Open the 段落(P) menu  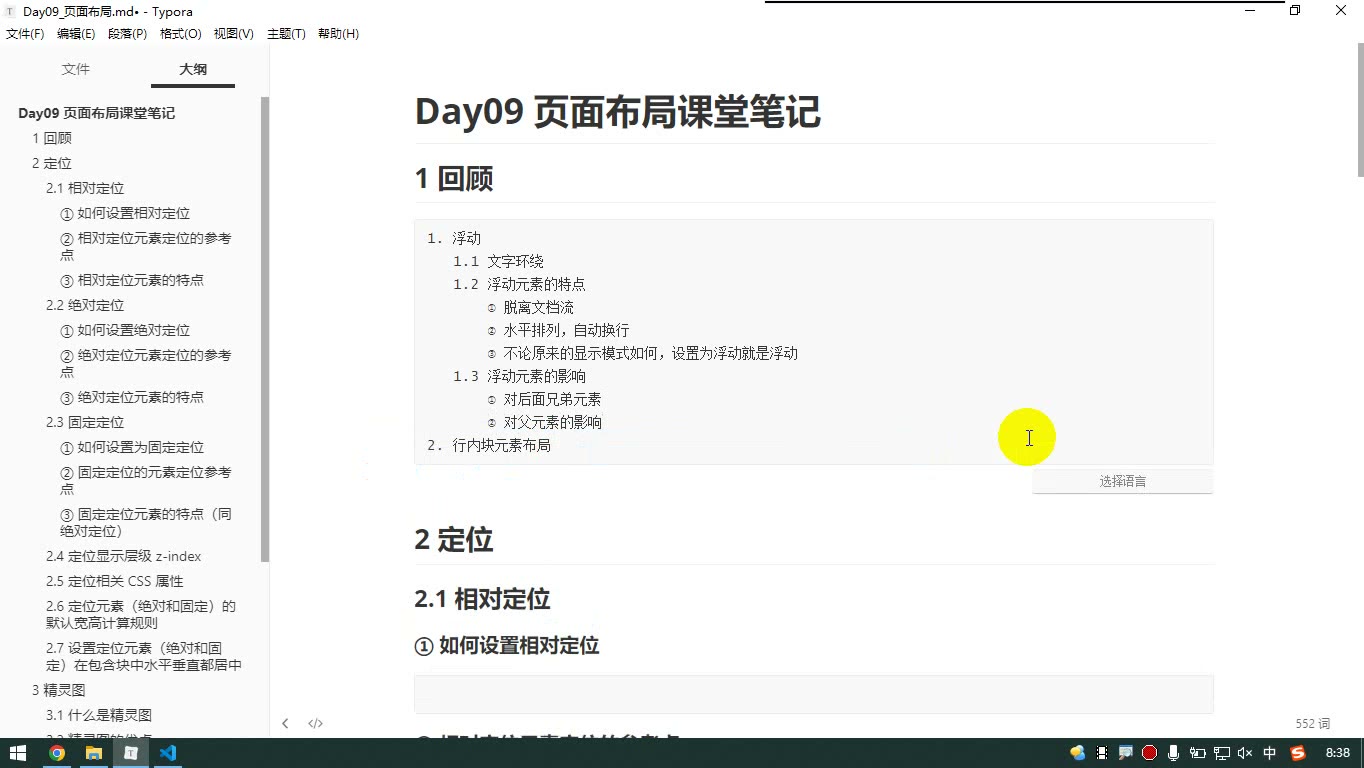pyautogui.click(x=127, y=34)
